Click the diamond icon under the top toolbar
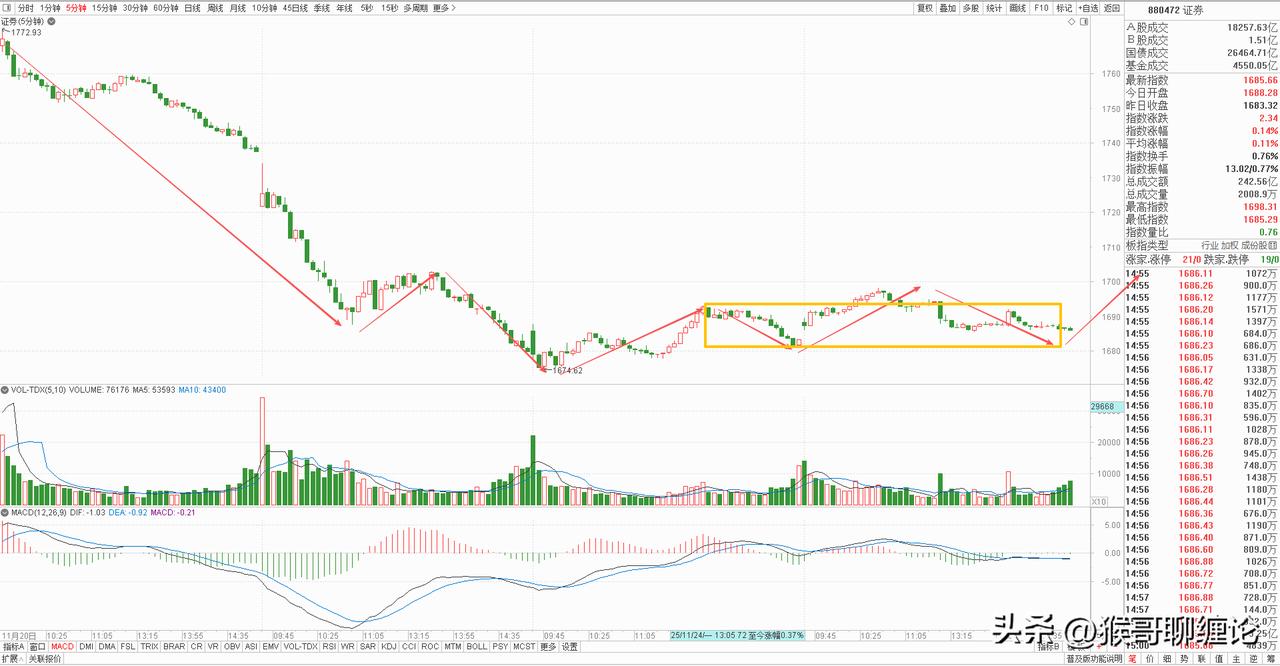Viewport: 1280px width, 666px height. pos(1072,21)
